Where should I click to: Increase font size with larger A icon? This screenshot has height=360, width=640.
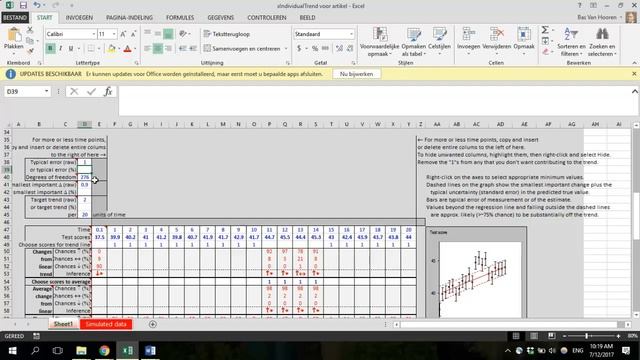click(x=123, y=34)
